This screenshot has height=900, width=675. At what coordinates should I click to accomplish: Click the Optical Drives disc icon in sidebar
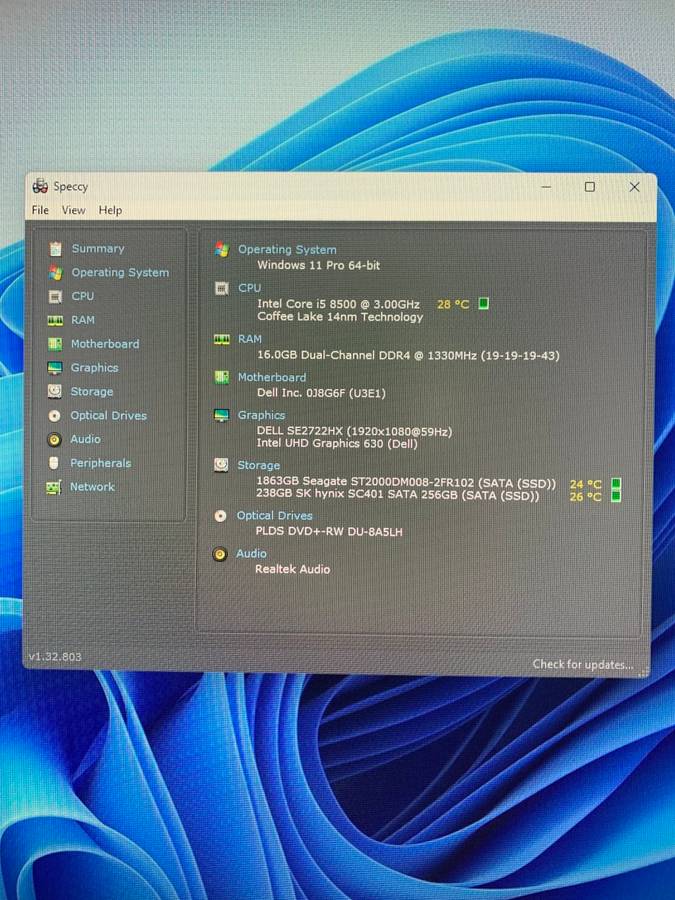[x=55, y=416]
